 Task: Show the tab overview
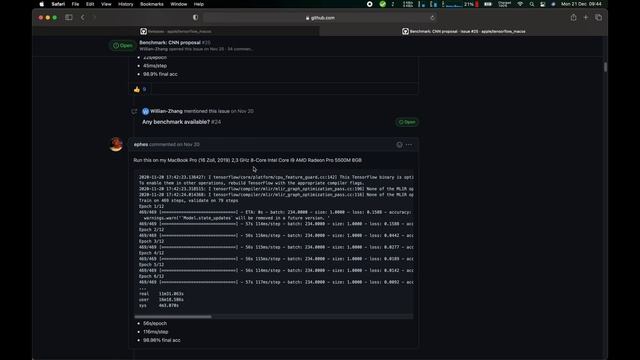point(598,17)
